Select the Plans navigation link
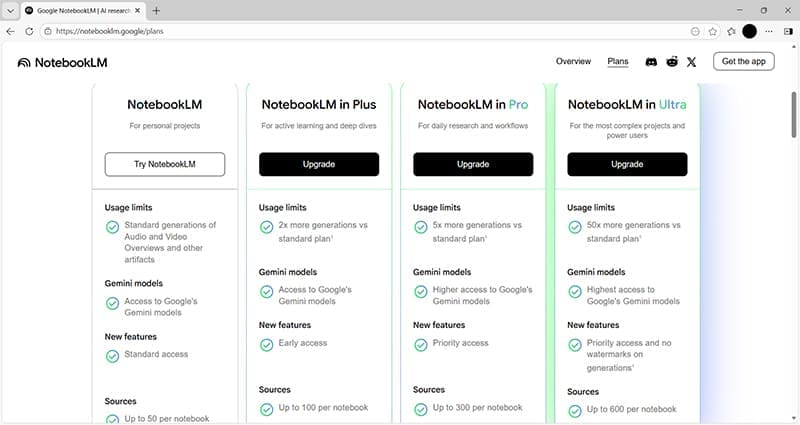 618,61
